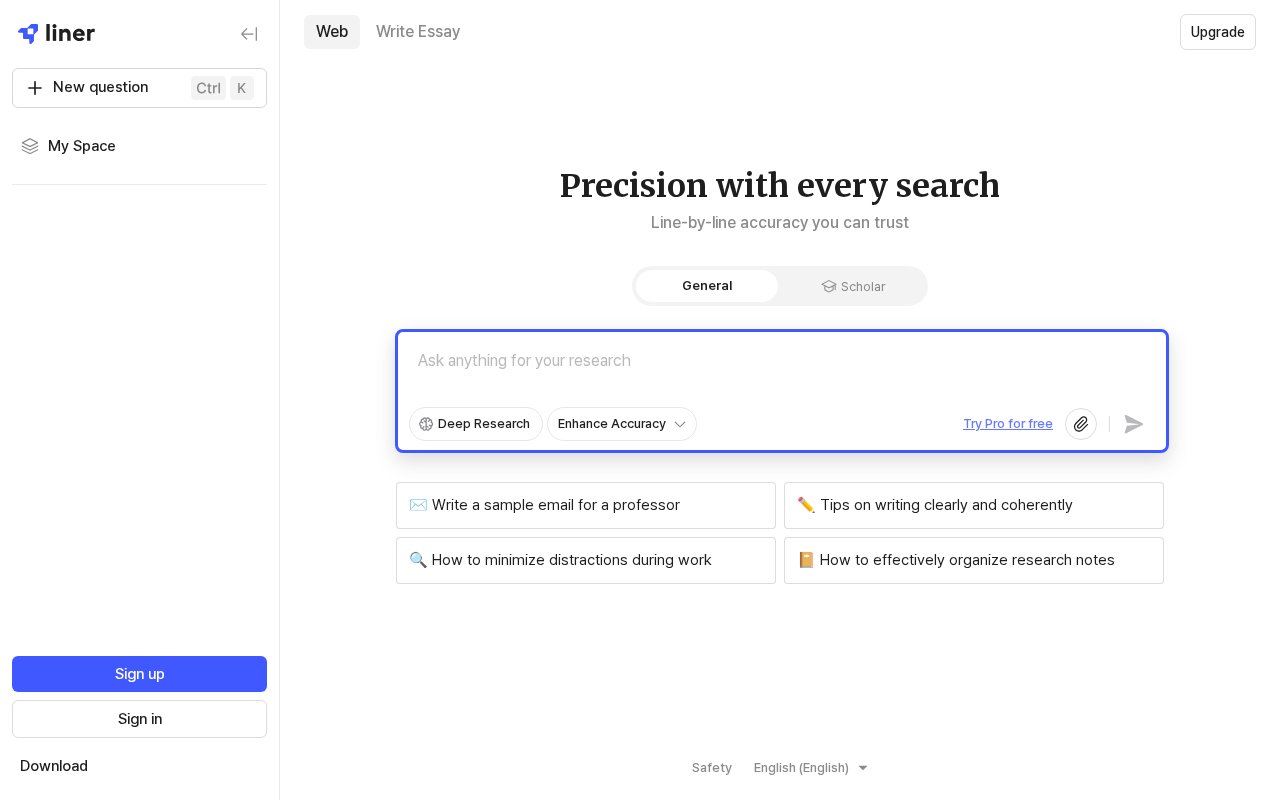
Task: Click the plus icon for New question
Action: (x=35, y=88)
